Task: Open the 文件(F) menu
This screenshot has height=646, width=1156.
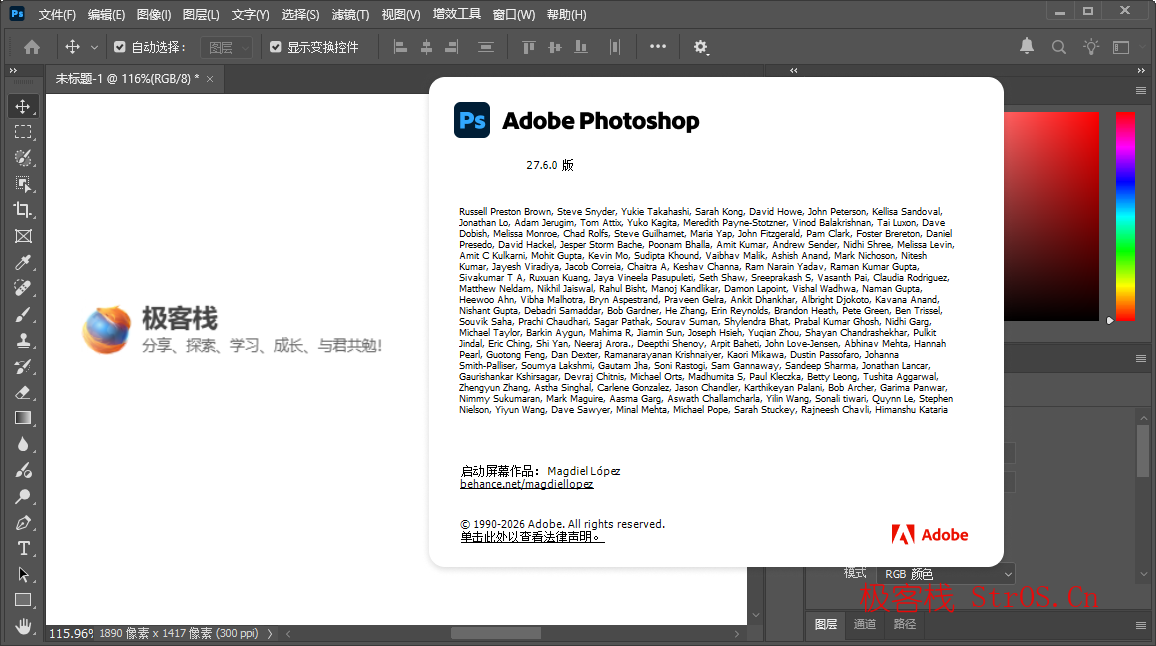Action: click(x=57, y=15)
